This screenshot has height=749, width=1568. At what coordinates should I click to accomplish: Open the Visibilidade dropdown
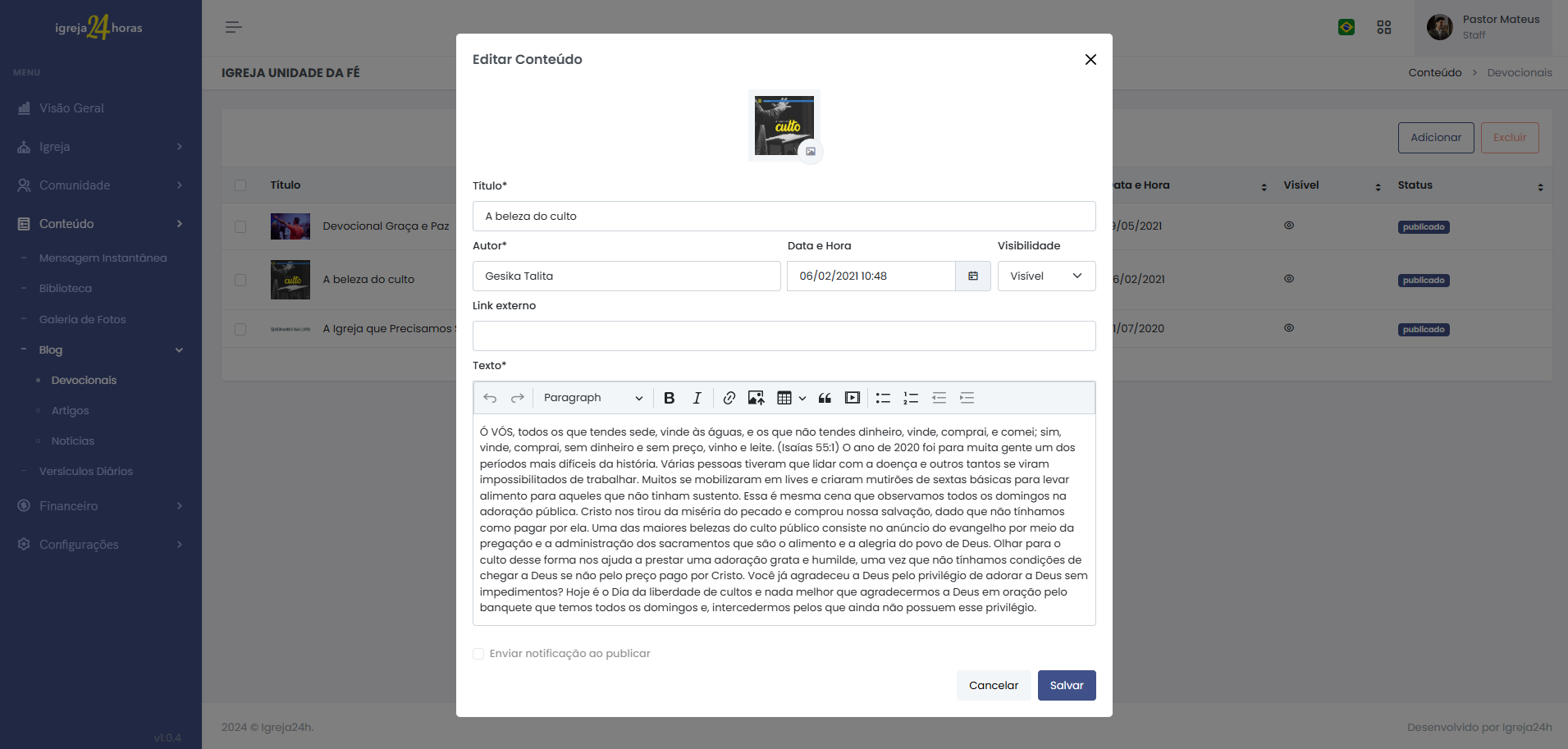(x=1046, y=276)
